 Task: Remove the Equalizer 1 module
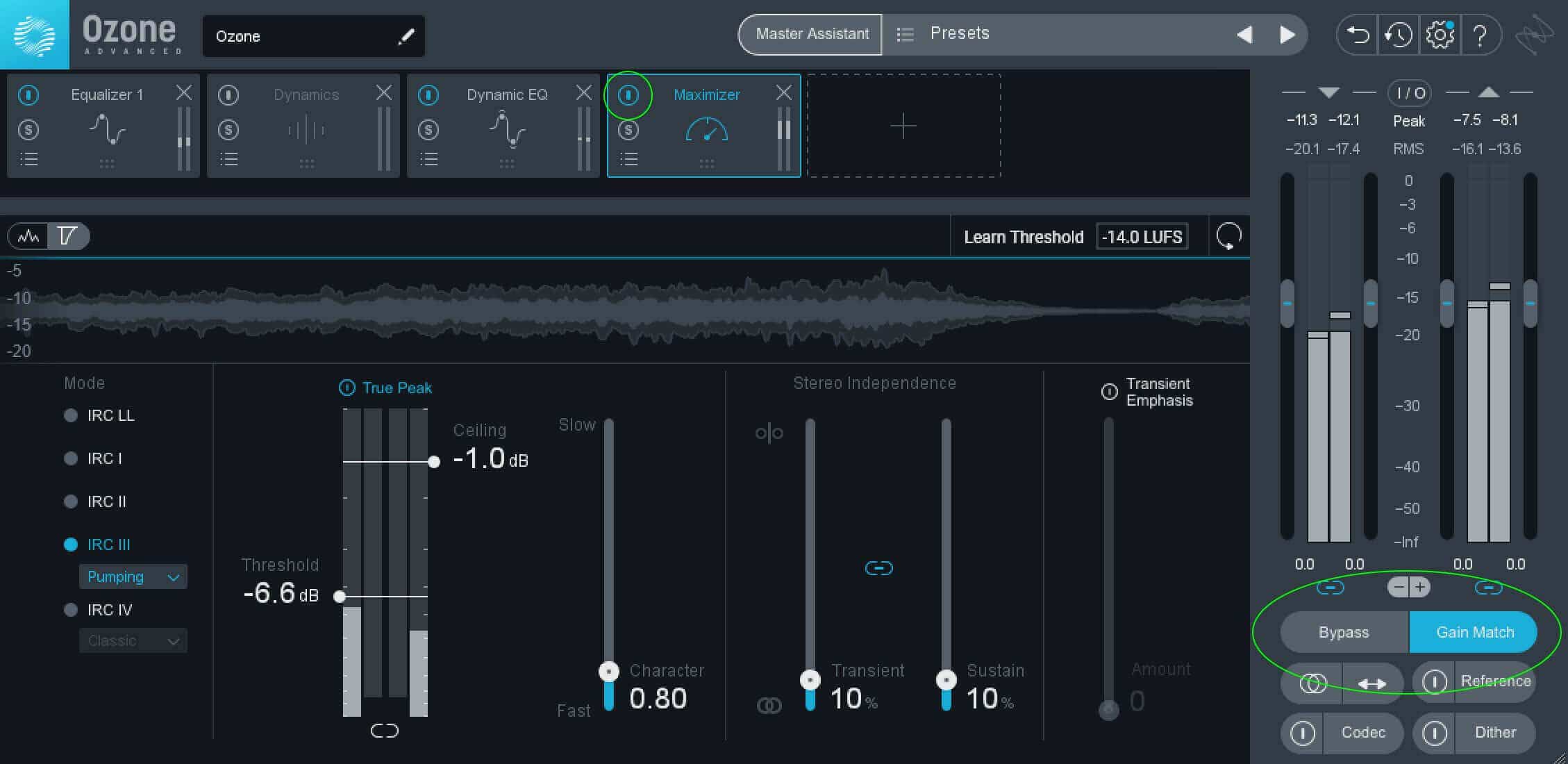point(183,93)
